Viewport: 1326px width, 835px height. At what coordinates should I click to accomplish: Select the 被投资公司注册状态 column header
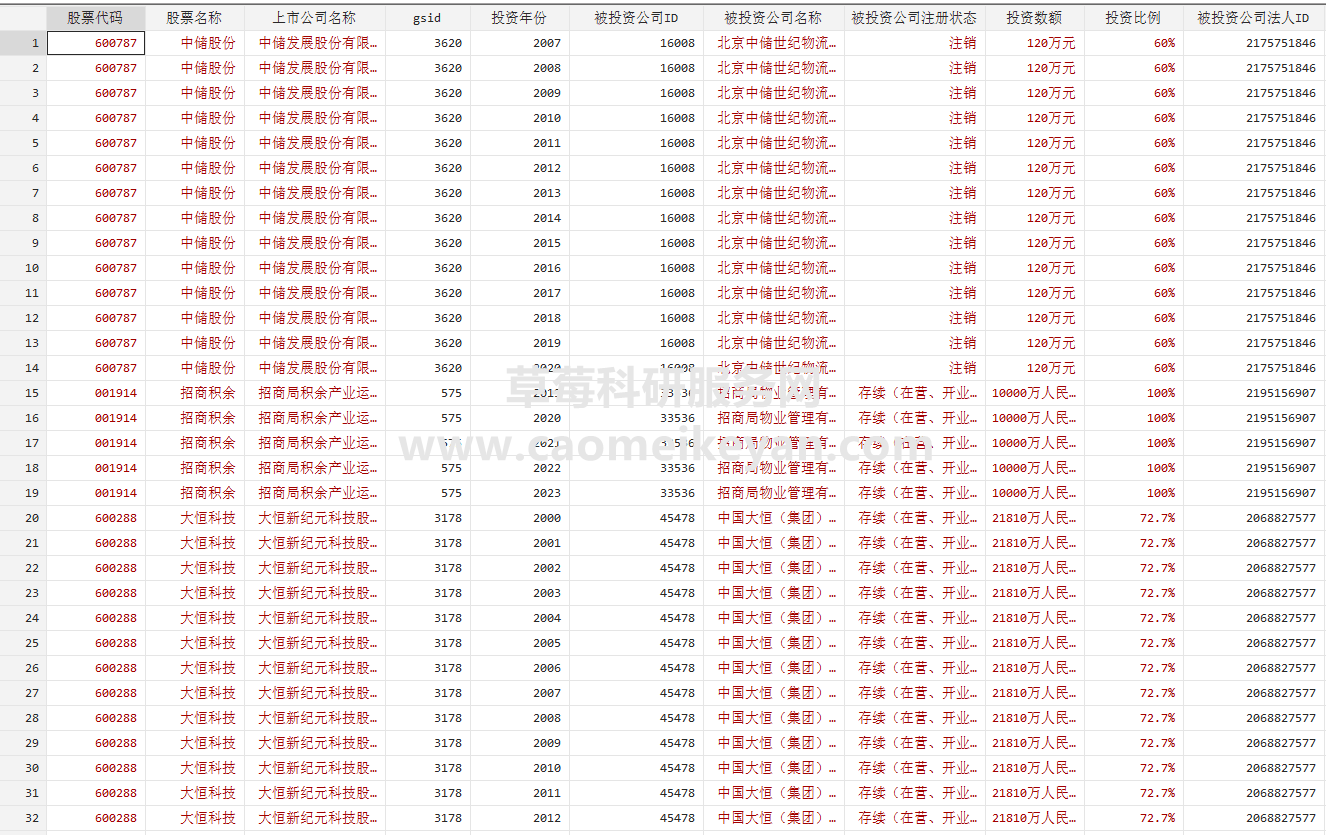click(x=915, y=18)
